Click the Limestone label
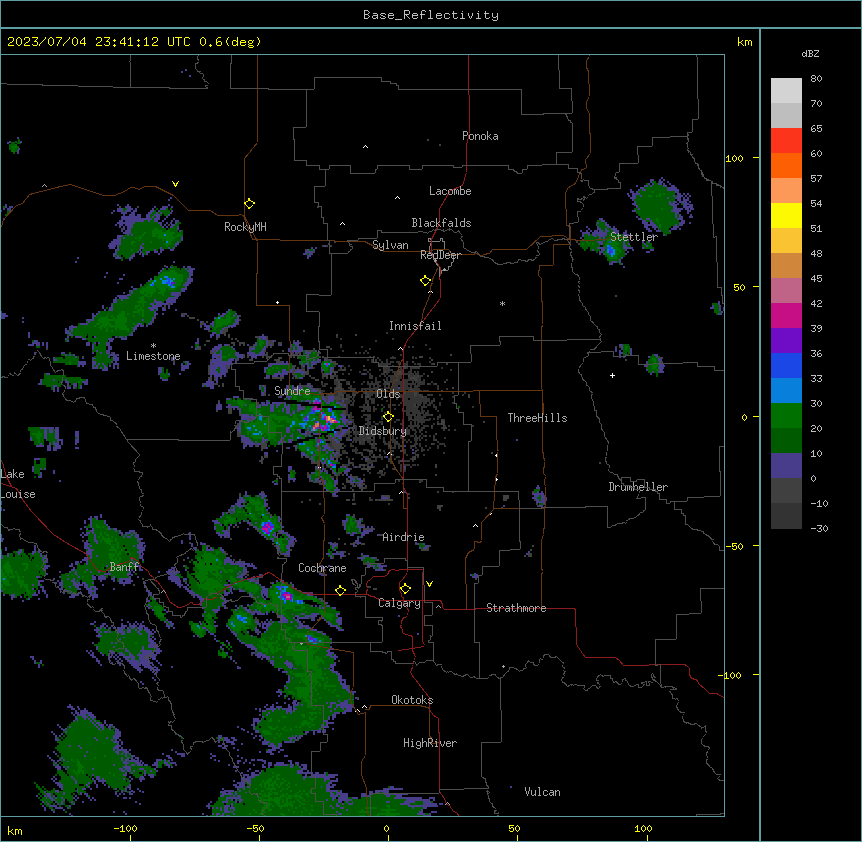Viewport: 862px width, 842px height. [x=153, y=356]
